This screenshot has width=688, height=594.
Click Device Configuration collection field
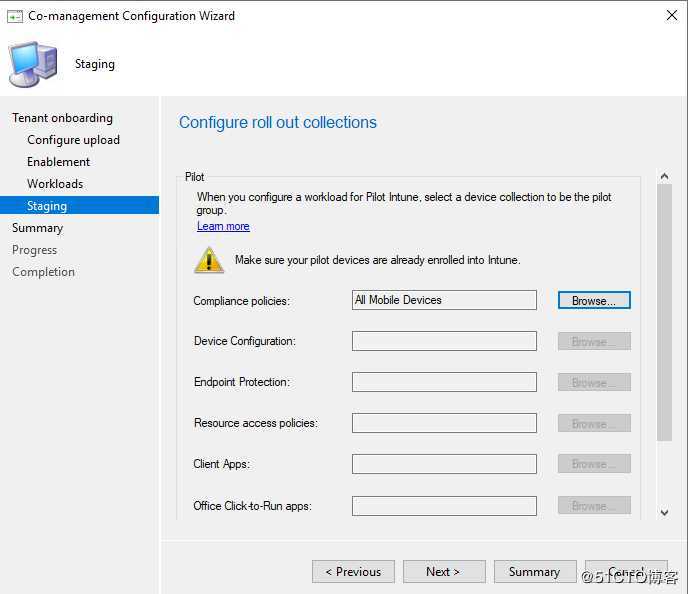(444, 341)
